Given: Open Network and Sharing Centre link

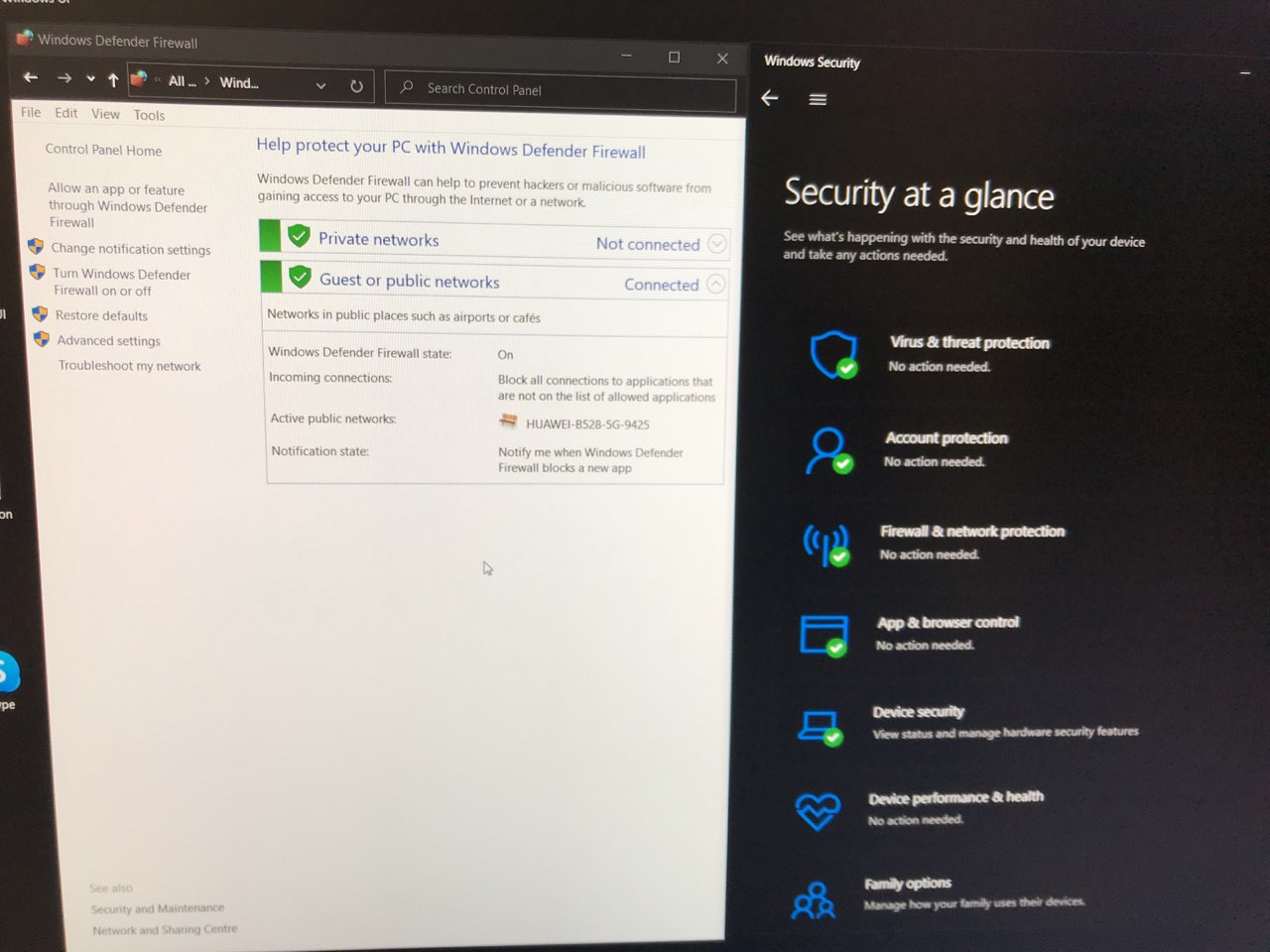Looking at the screenshot, I should (165, 930).
